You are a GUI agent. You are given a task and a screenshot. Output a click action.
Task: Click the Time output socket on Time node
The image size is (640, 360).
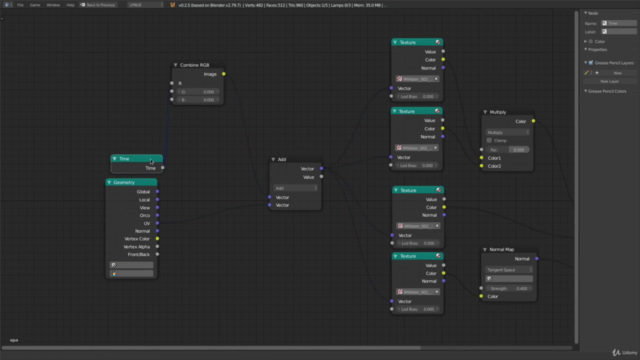coord(162,168)
